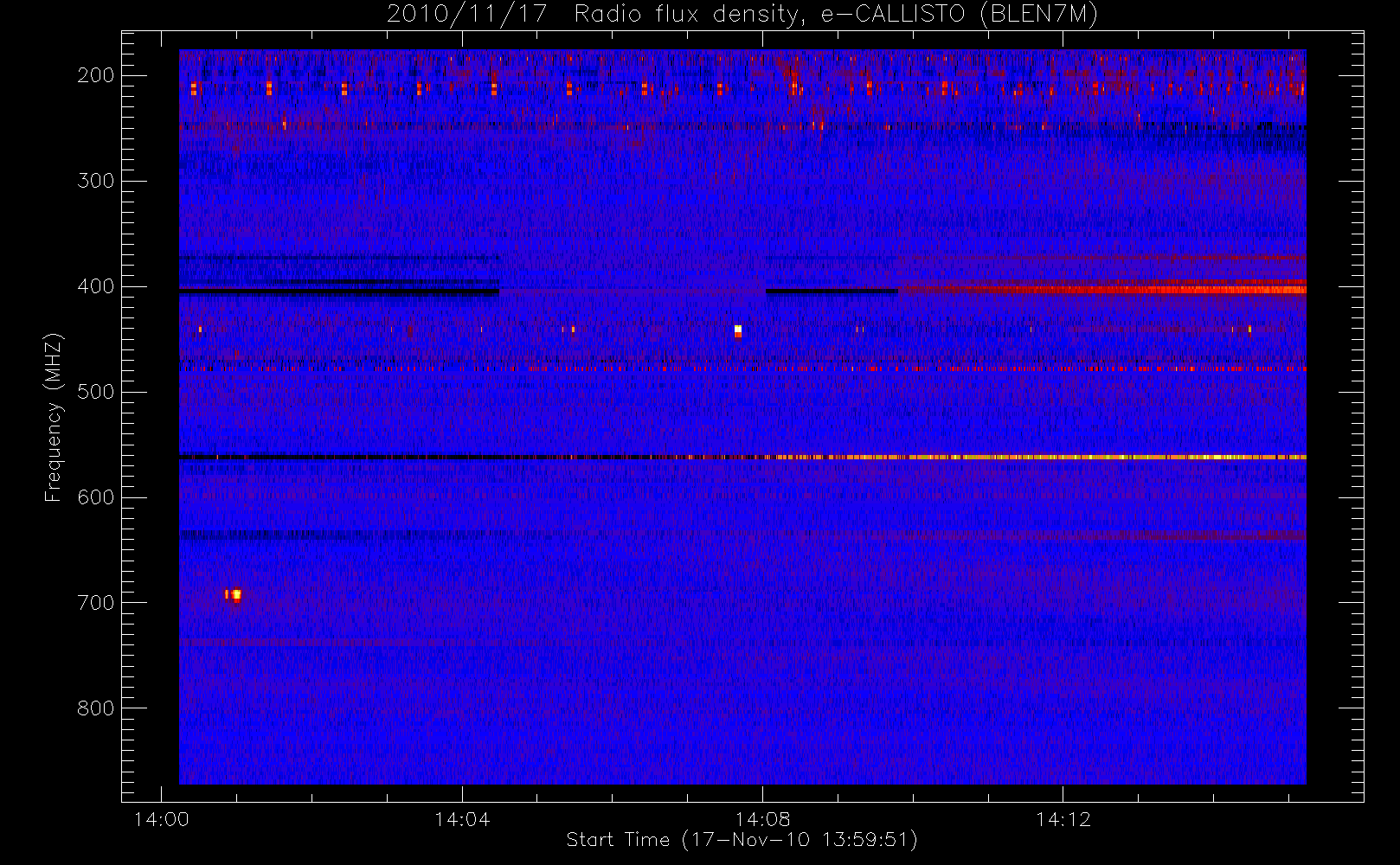Click the 14:04 time tick label

pyautogui.click(x=462, y=819)
